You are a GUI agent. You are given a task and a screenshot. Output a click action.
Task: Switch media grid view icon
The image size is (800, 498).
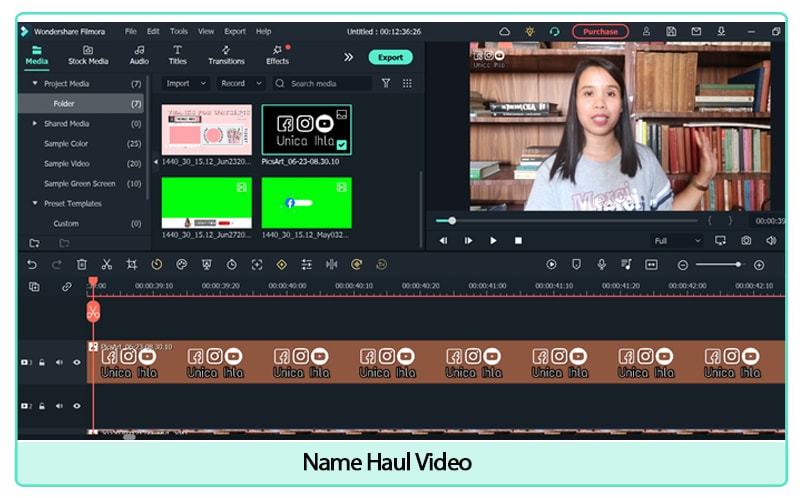point(407,83)
